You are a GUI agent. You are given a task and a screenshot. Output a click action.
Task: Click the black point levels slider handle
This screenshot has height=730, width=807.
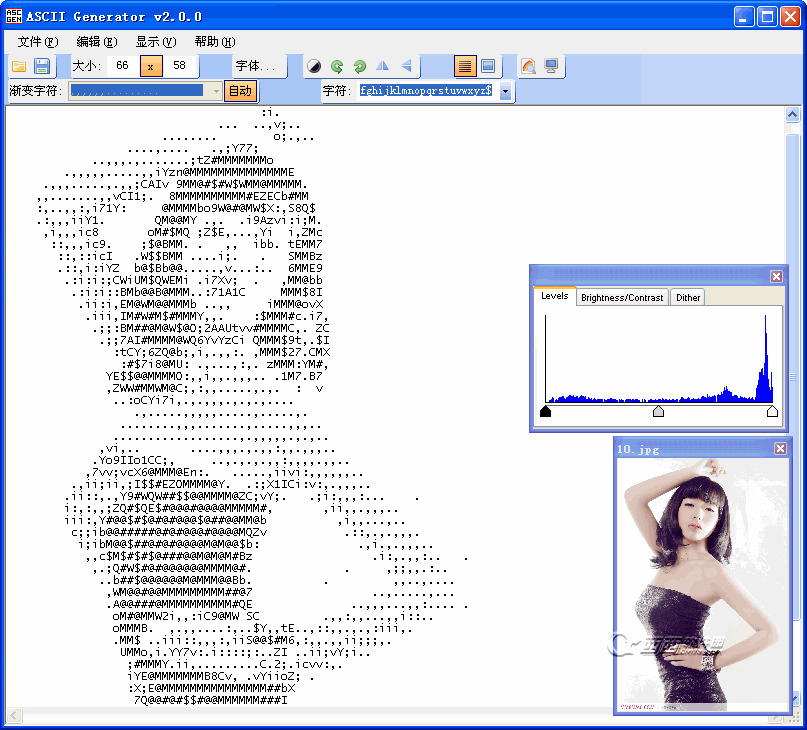click(x=546, y=411)
